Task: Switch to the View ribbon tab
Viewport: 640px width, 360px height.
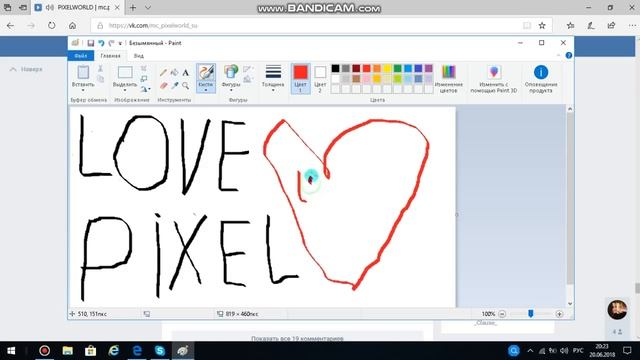Action: [139, 56]
